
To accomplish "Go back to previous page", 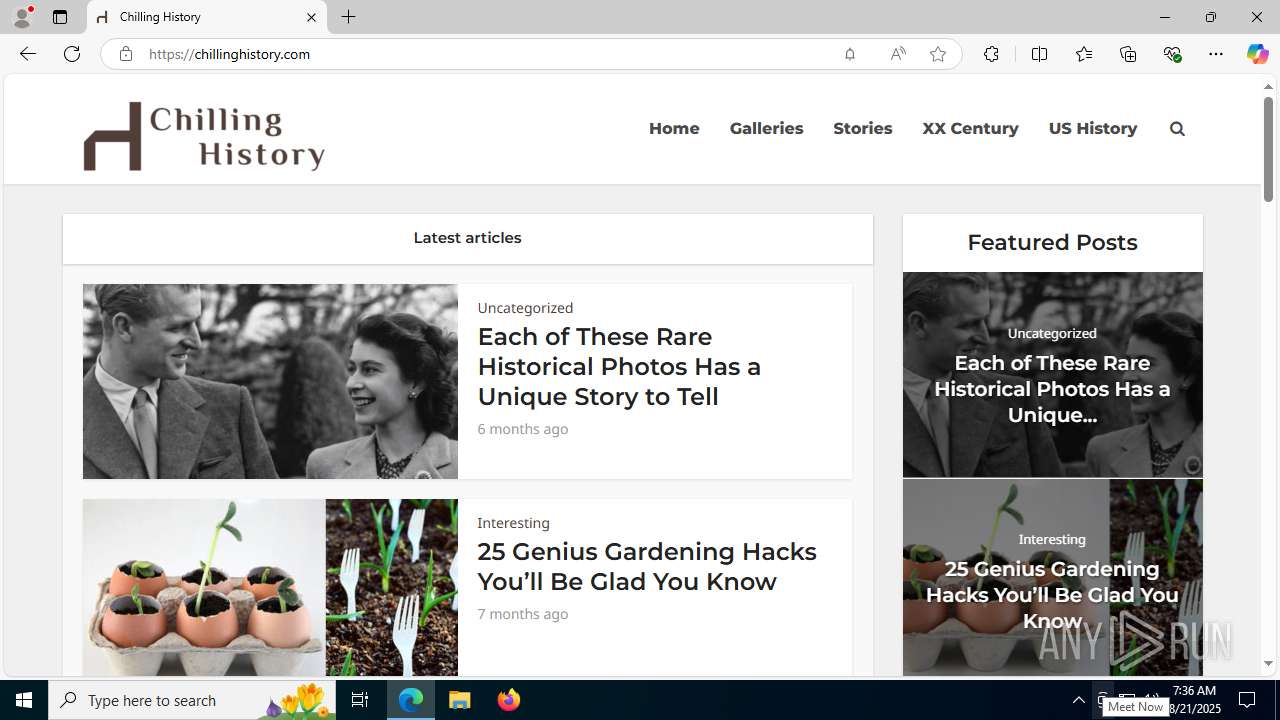I will [x=28, y=54].
